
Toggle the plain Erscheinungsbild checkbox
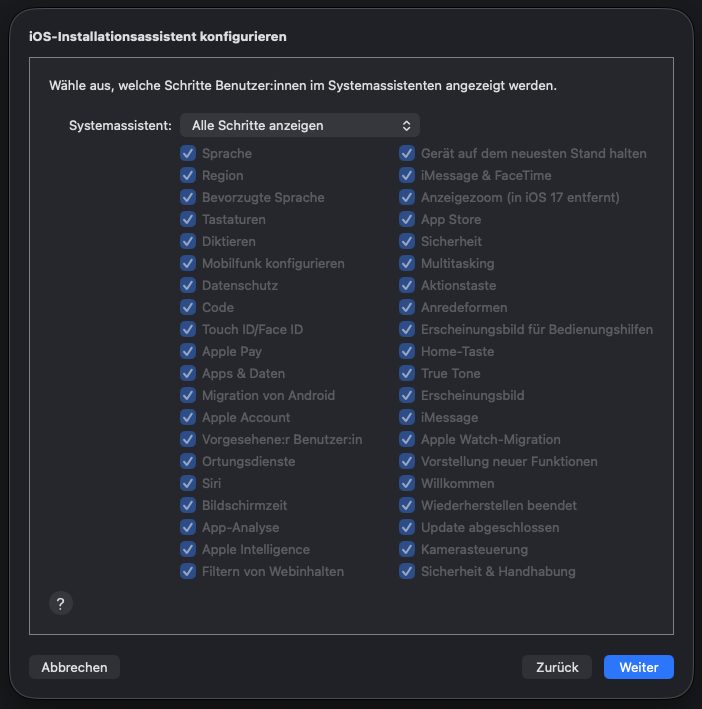tap(407, 395)
